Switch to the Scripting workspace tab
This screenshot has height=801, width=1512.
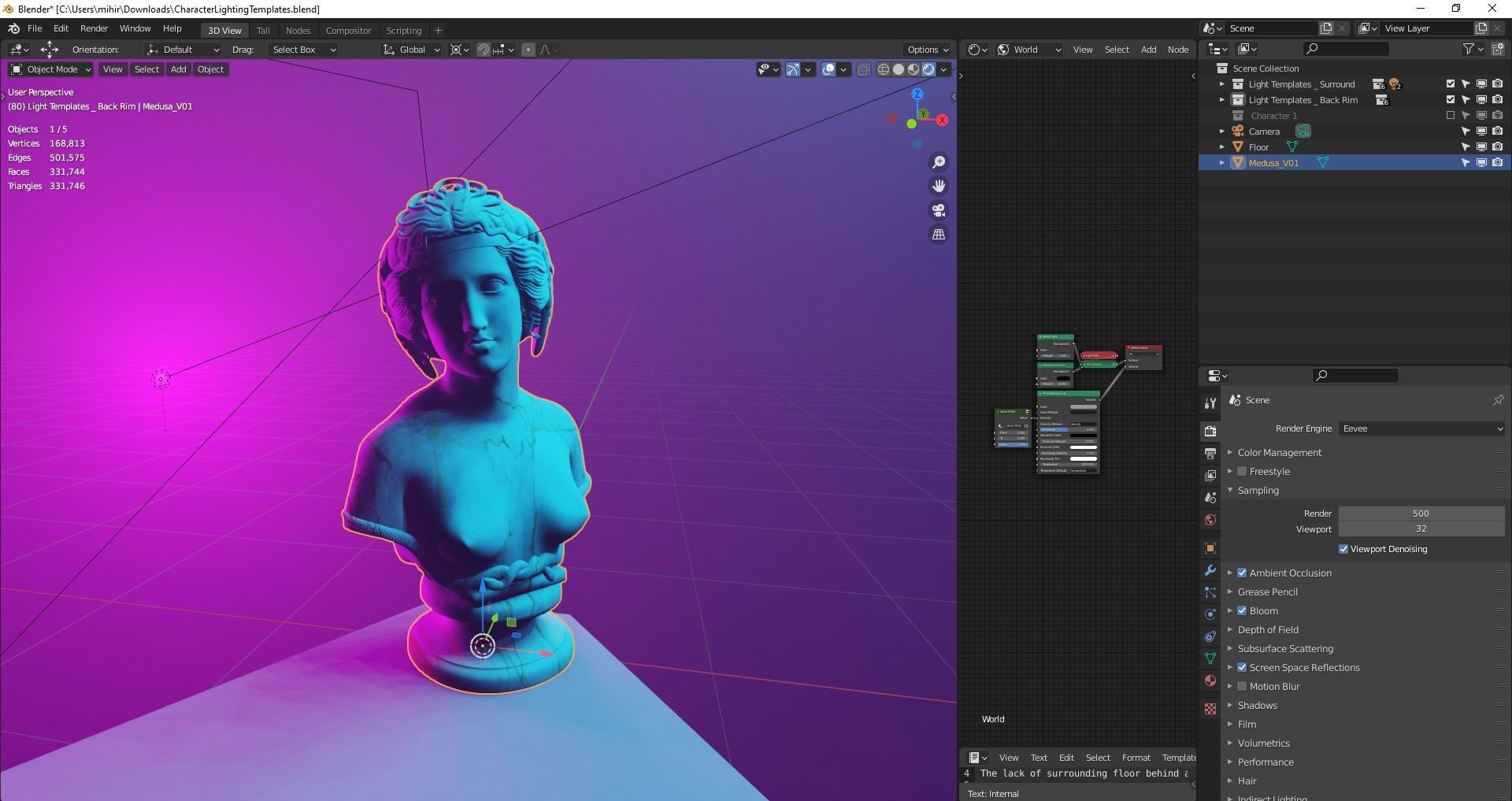point(404,31)
